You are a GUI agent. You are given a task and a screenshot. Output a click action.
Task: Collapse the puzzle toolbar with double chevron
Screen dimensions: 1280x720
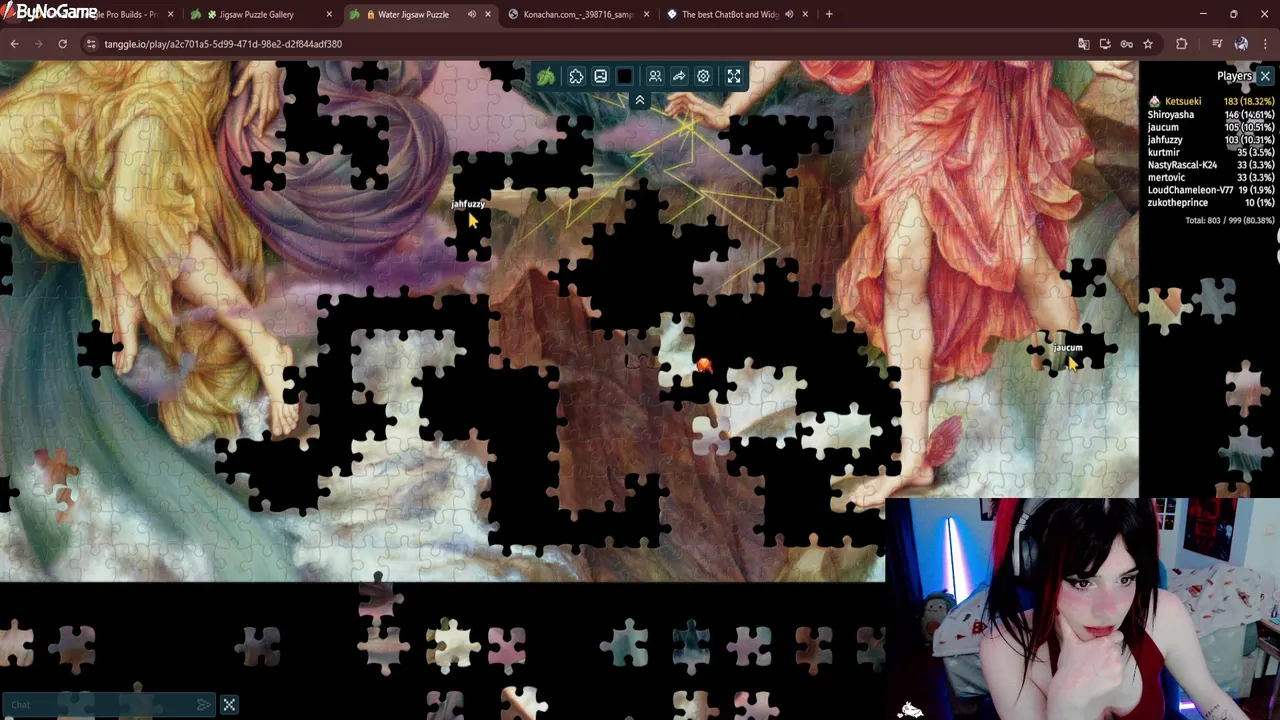coord(640,100)
